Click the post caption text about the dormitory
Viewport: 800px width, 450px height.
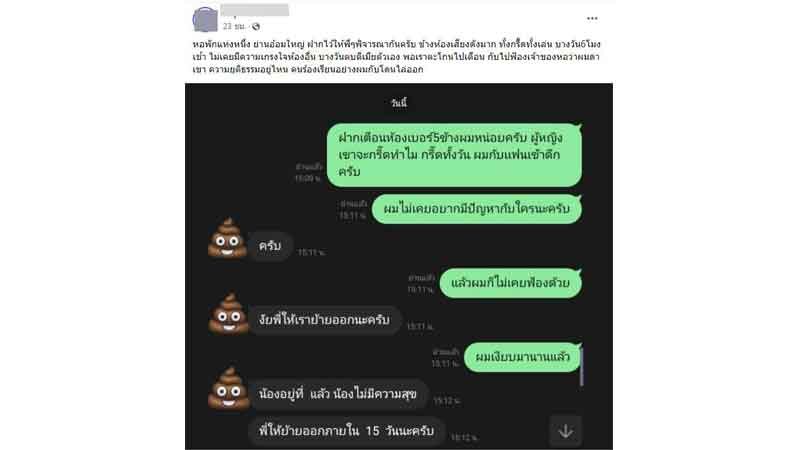[x=396, y=56]
